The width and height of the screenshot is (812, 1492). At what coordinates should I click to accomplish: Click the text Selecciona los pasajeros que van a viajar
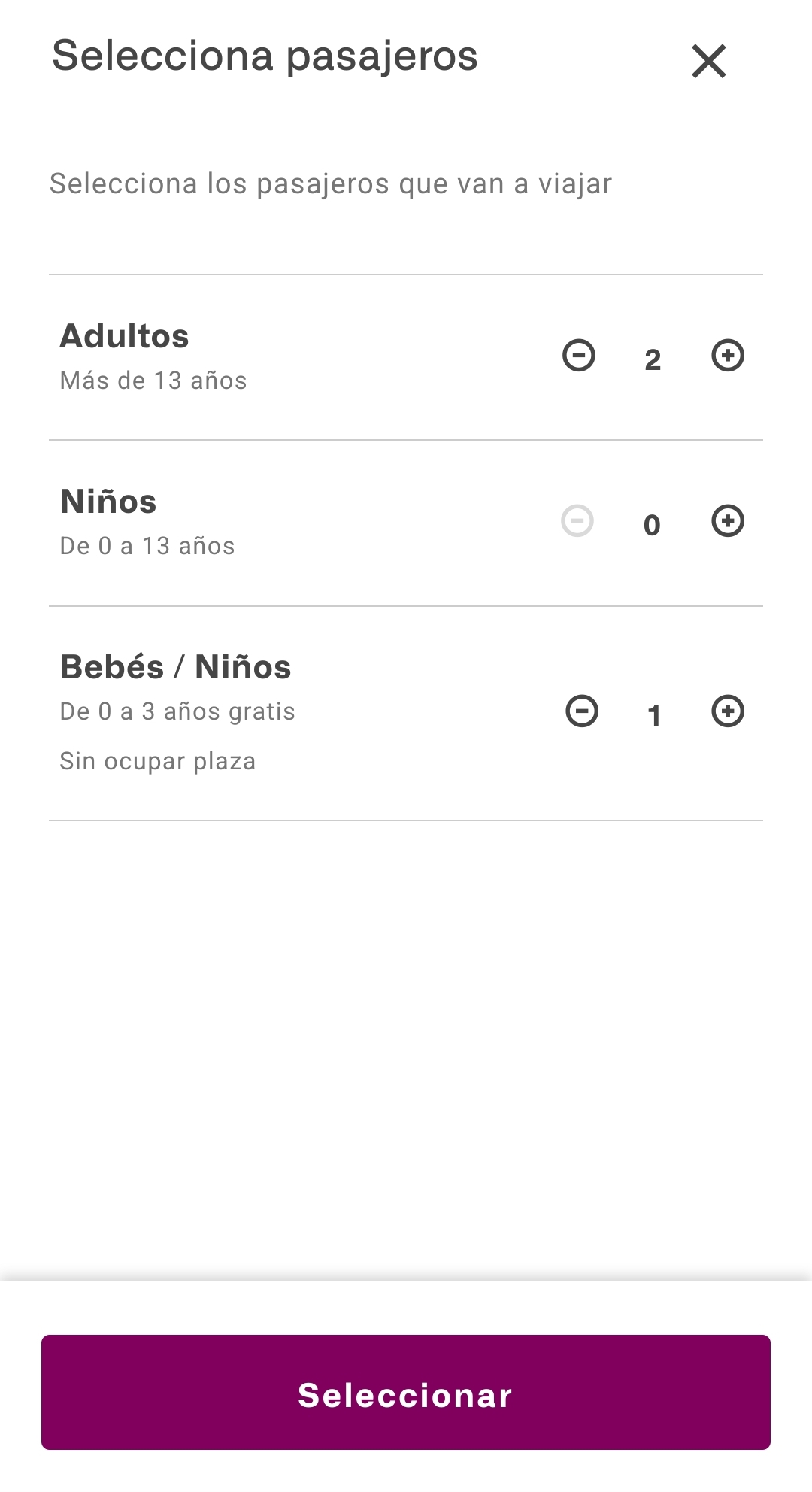coord(331,183)
